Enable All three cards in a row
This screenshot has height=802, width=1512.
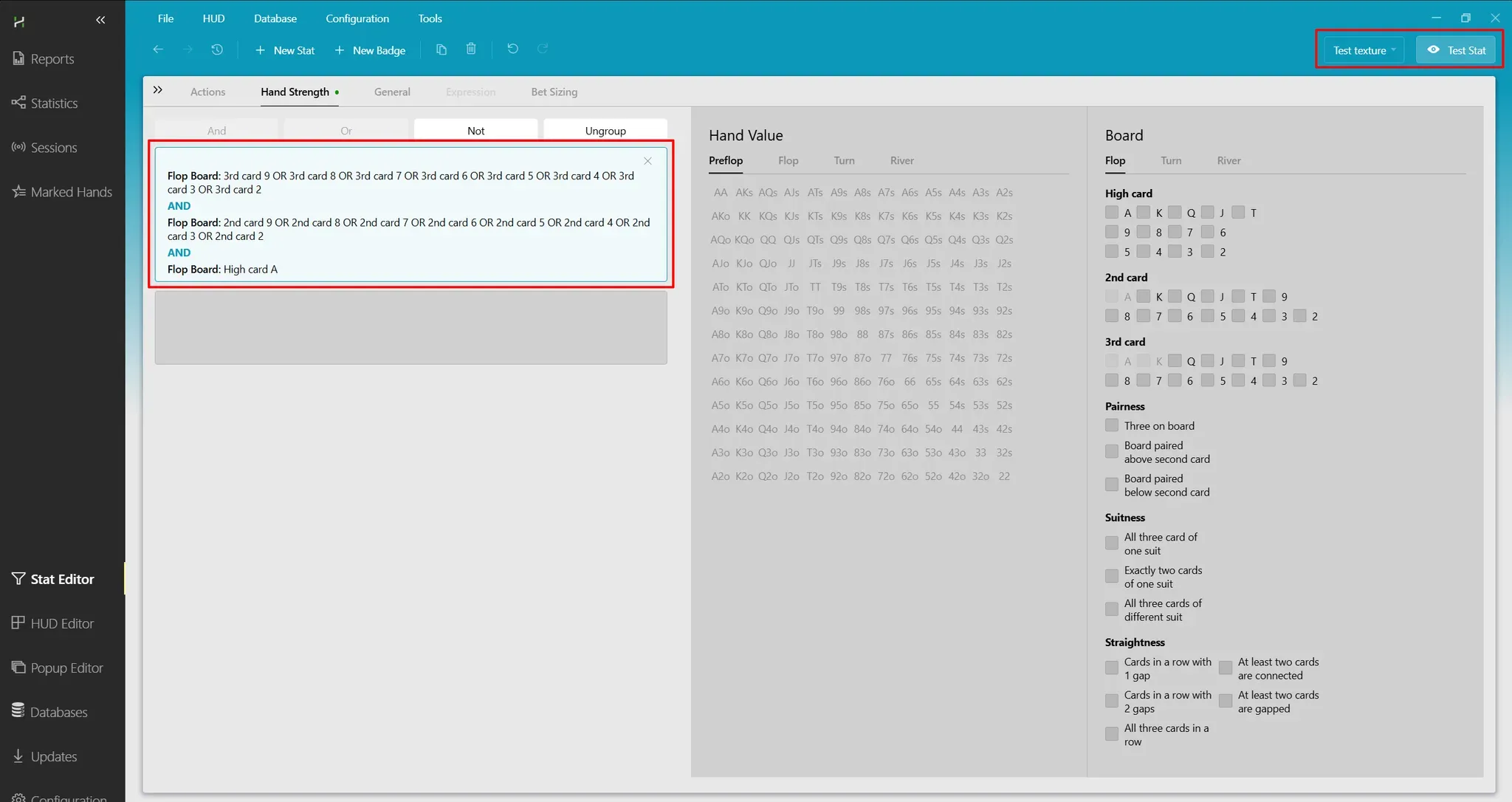1111,734
